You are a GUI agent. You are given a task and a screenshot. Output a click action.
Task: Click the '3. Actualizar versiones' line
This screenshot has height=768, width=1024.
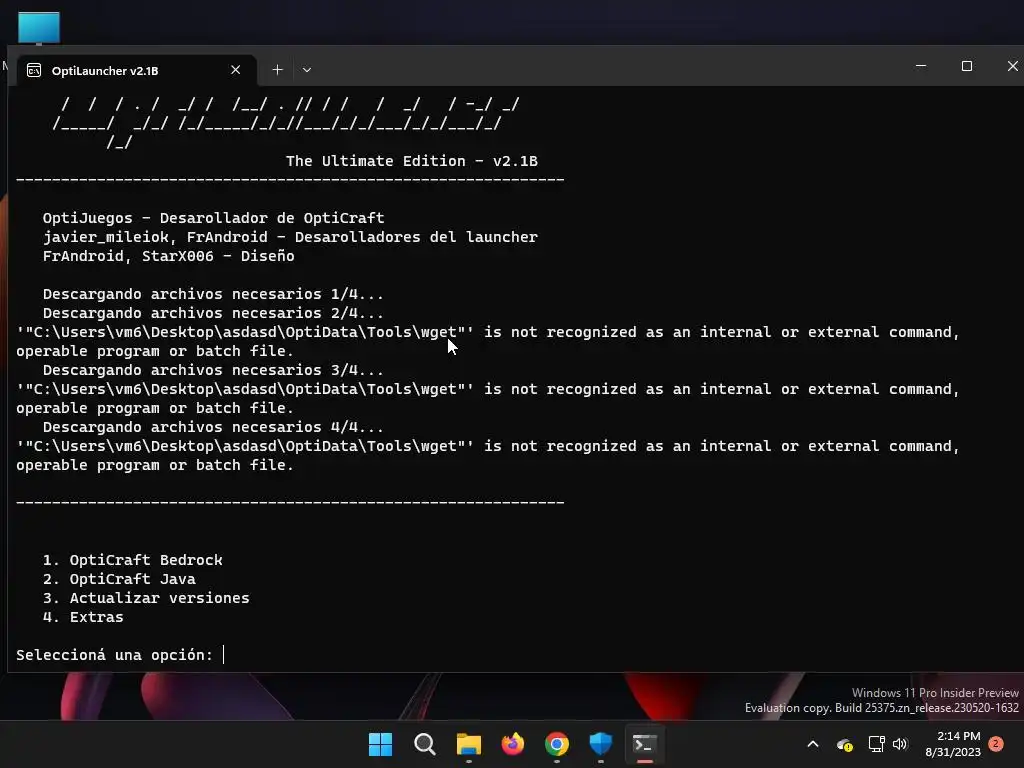tap(146, 598)
